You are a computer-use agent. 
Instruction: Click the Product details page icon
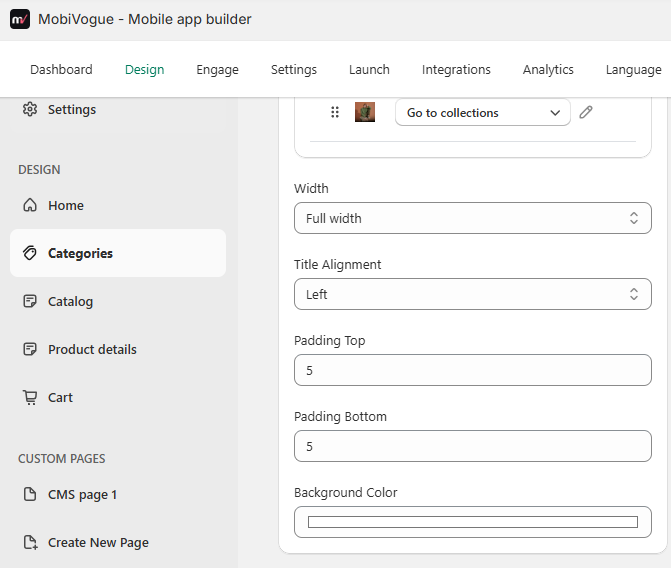pos(30,349)
